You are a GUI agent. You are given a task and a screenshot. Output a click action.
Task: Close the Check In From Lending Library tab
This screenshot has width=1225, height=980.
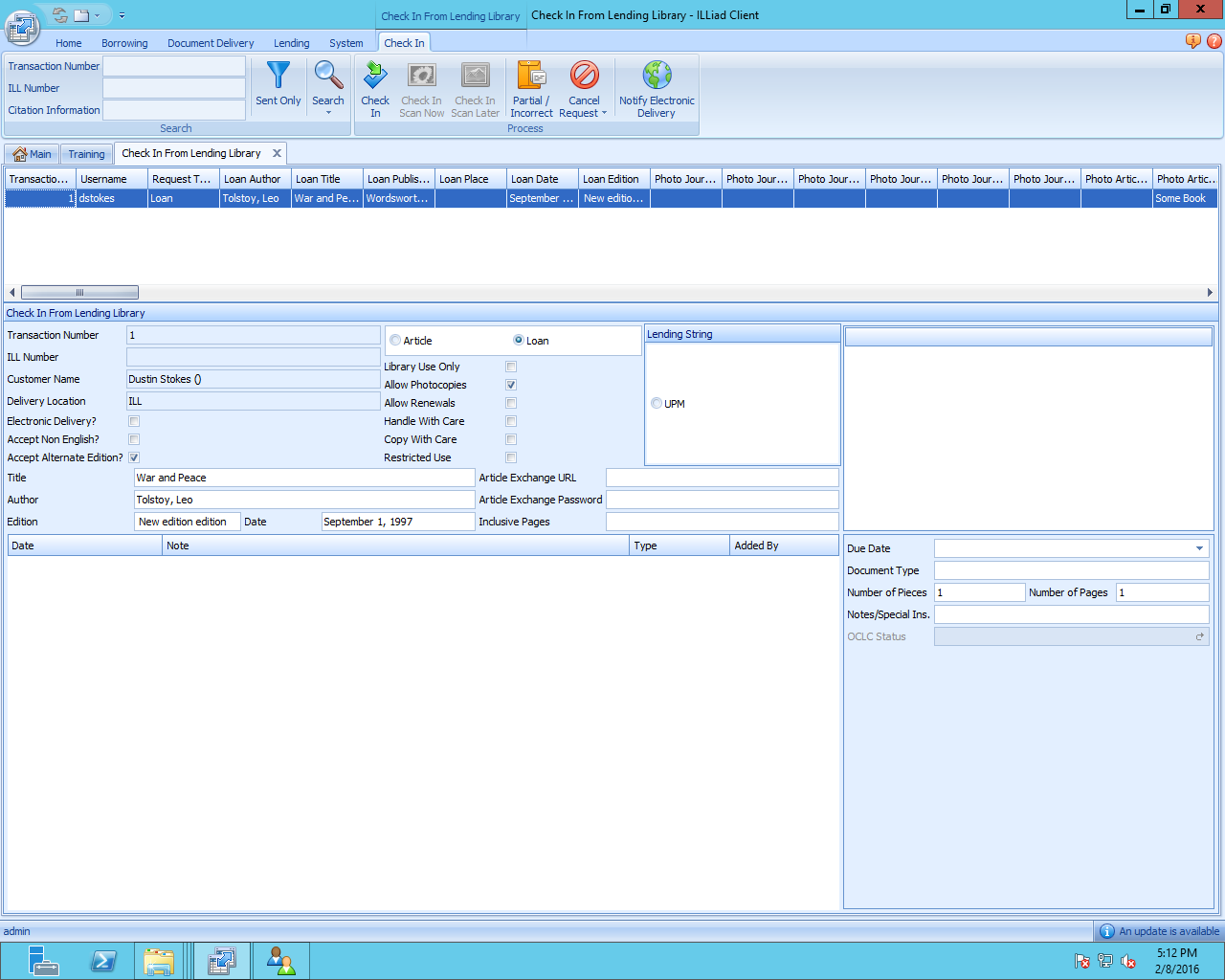[277, 153]
